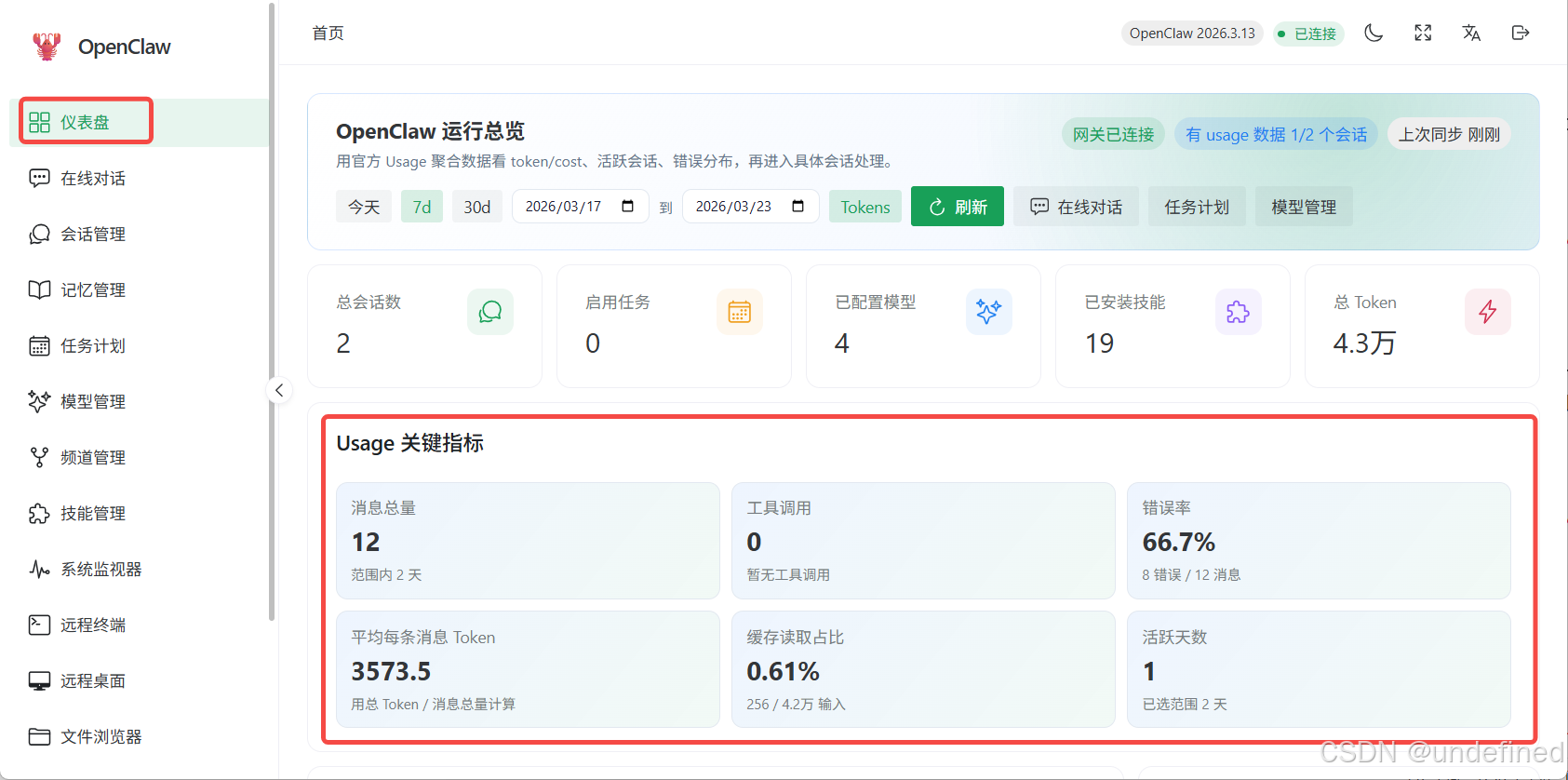Open the end date calendar picker
The image size is (1568, 780).
(x=798, y=206)
